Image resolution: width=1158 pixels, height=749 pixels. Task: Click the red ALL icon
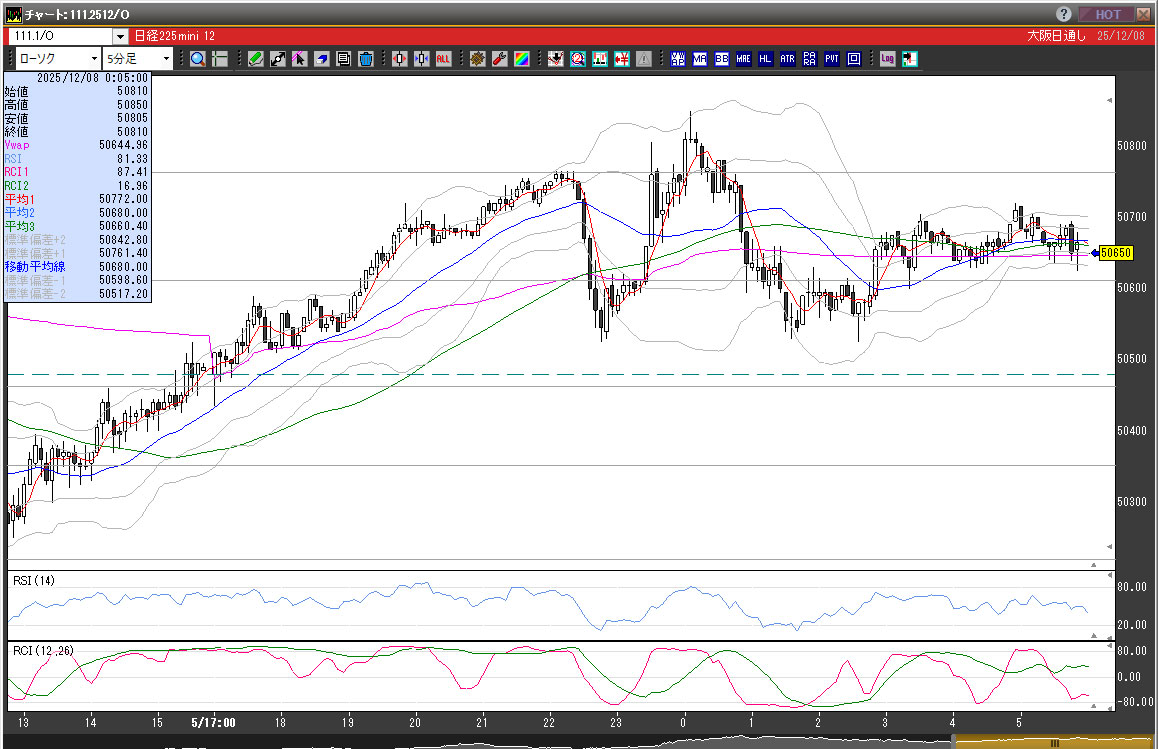pyautogui.click(x=443, y=59)
